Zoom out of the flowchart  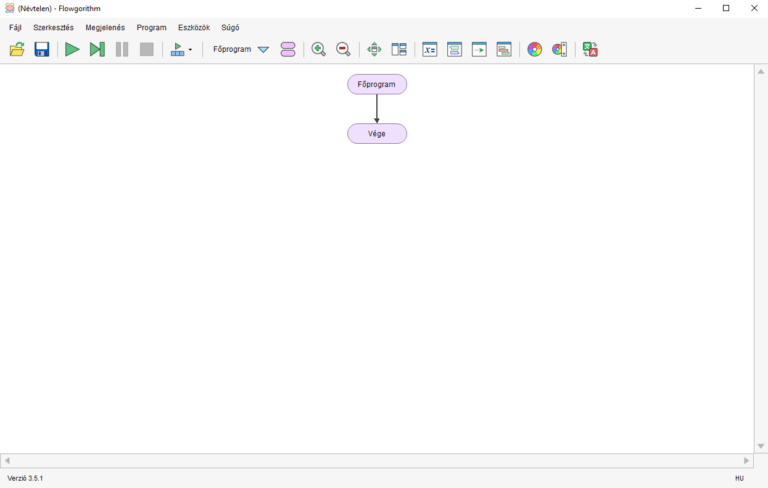click(x=343, y=49)
